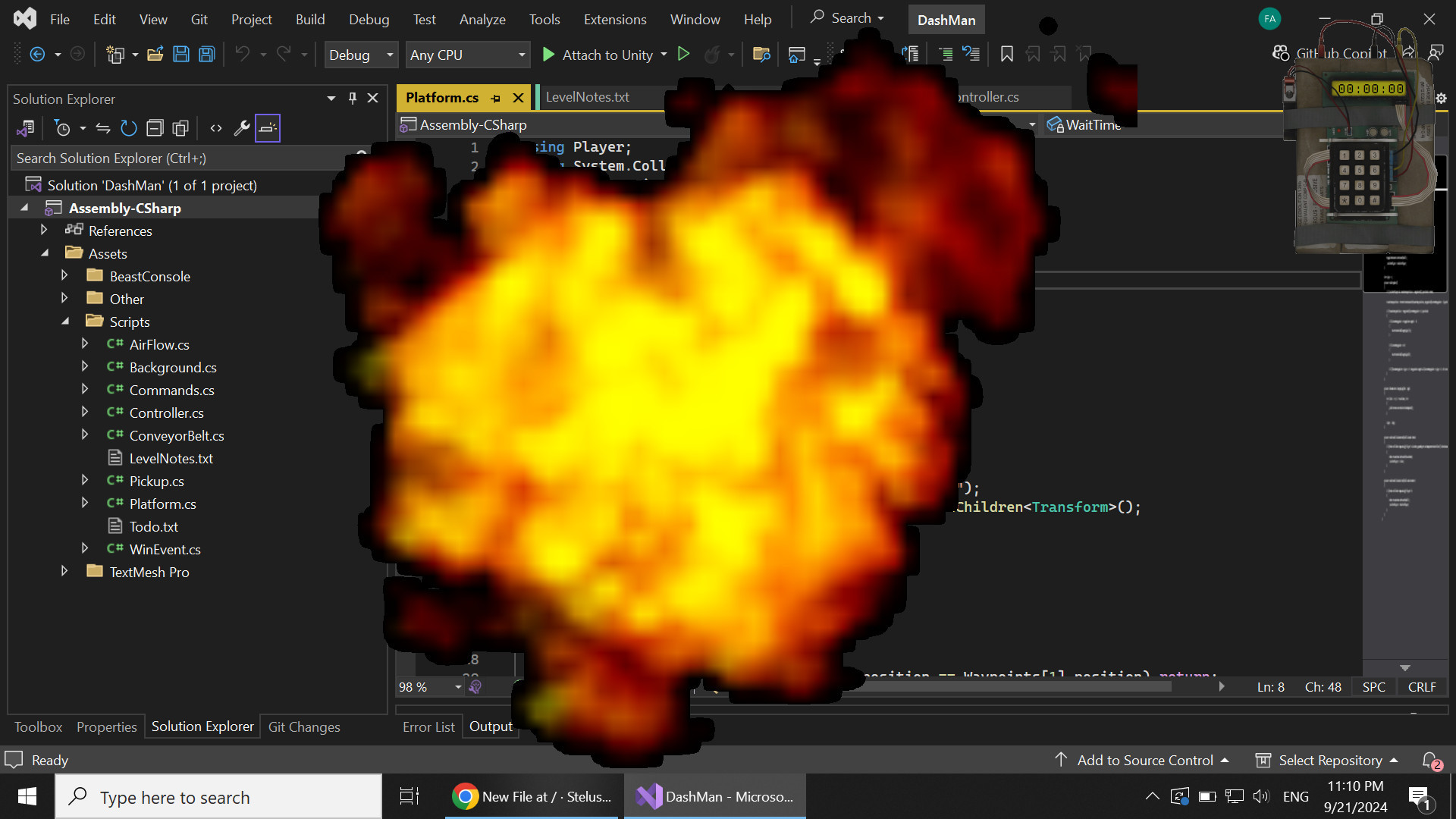Click the Open File folder icon
The height and width of the screenshot is (819, 1456).
click(x=155, y=55)
